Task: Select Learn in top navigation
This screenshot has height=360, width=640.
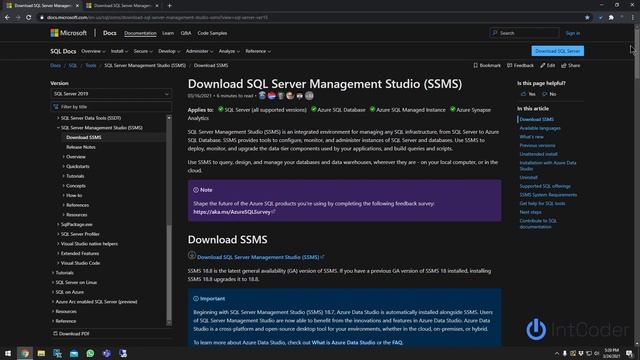Action: [168, 33]
